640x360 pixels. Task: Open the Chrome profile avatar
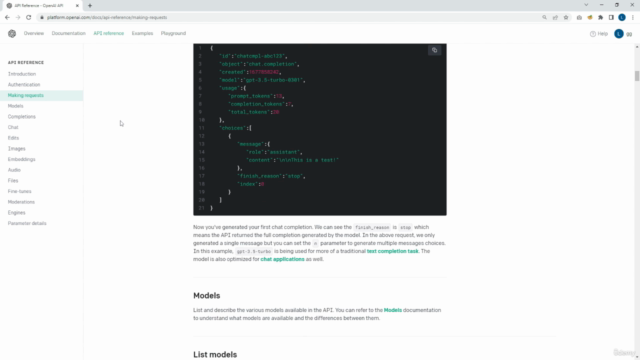pyautogui.click(x=622, y=18)
